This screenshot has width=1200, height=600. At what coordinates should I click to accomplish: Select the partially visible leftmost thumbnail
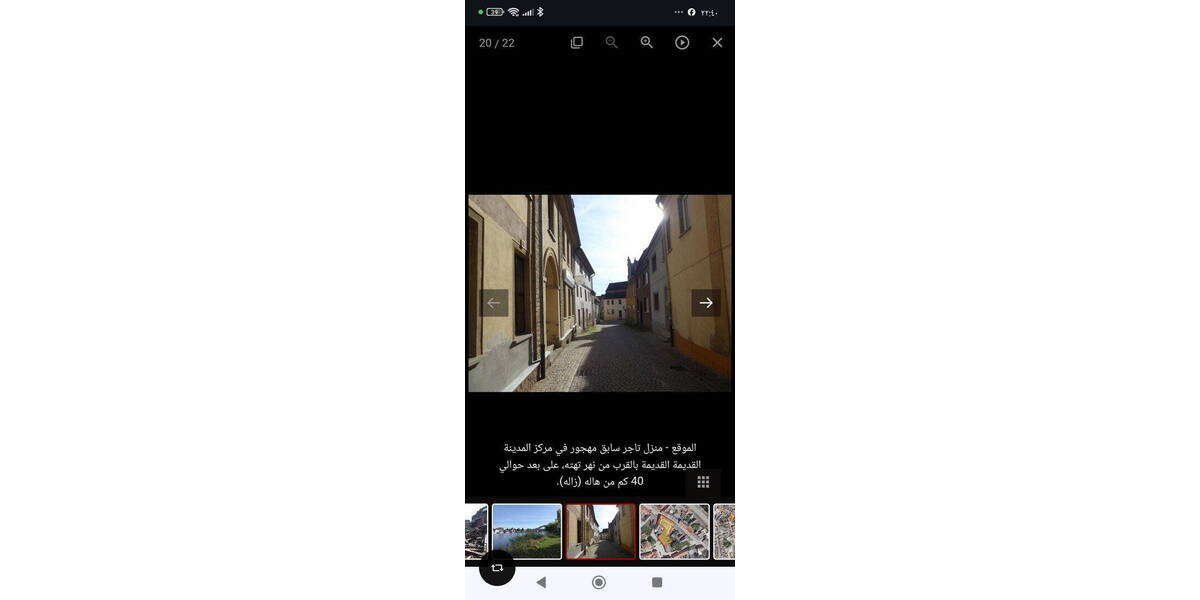pyautogui.click(x=476, y=531)
